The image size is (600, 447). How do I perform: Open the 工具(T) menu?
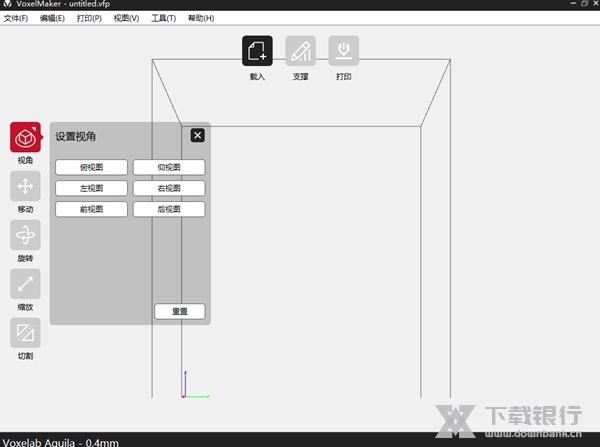[164, 18]
